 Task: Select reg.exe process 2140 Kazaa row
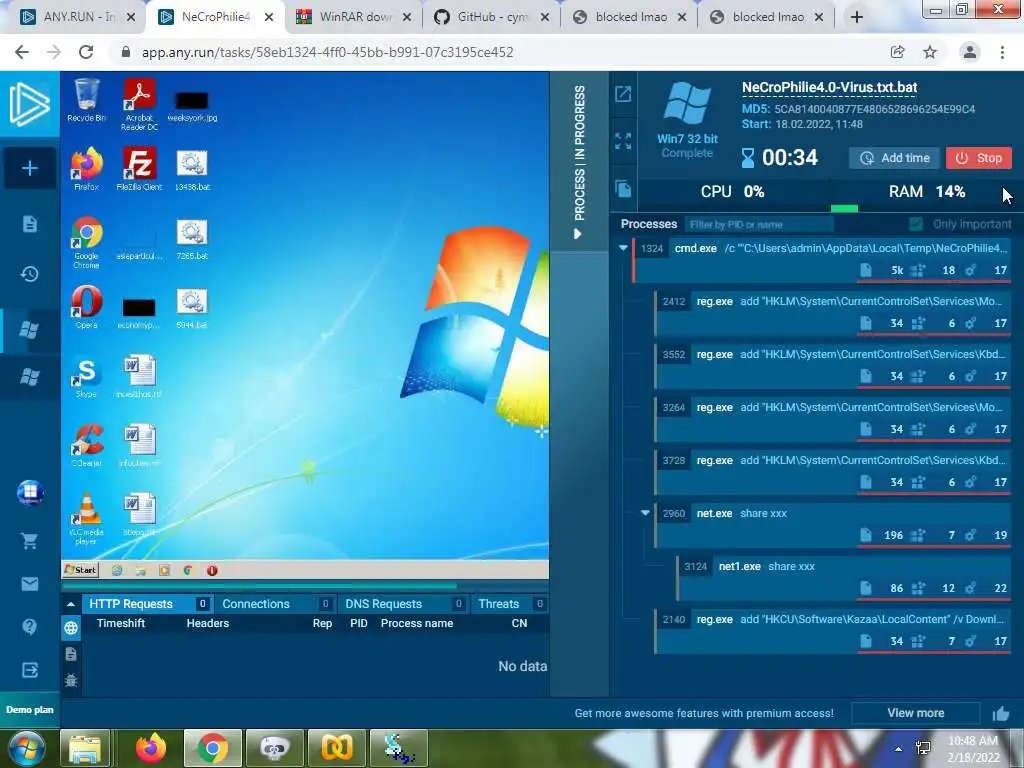(x=833, y=631)
